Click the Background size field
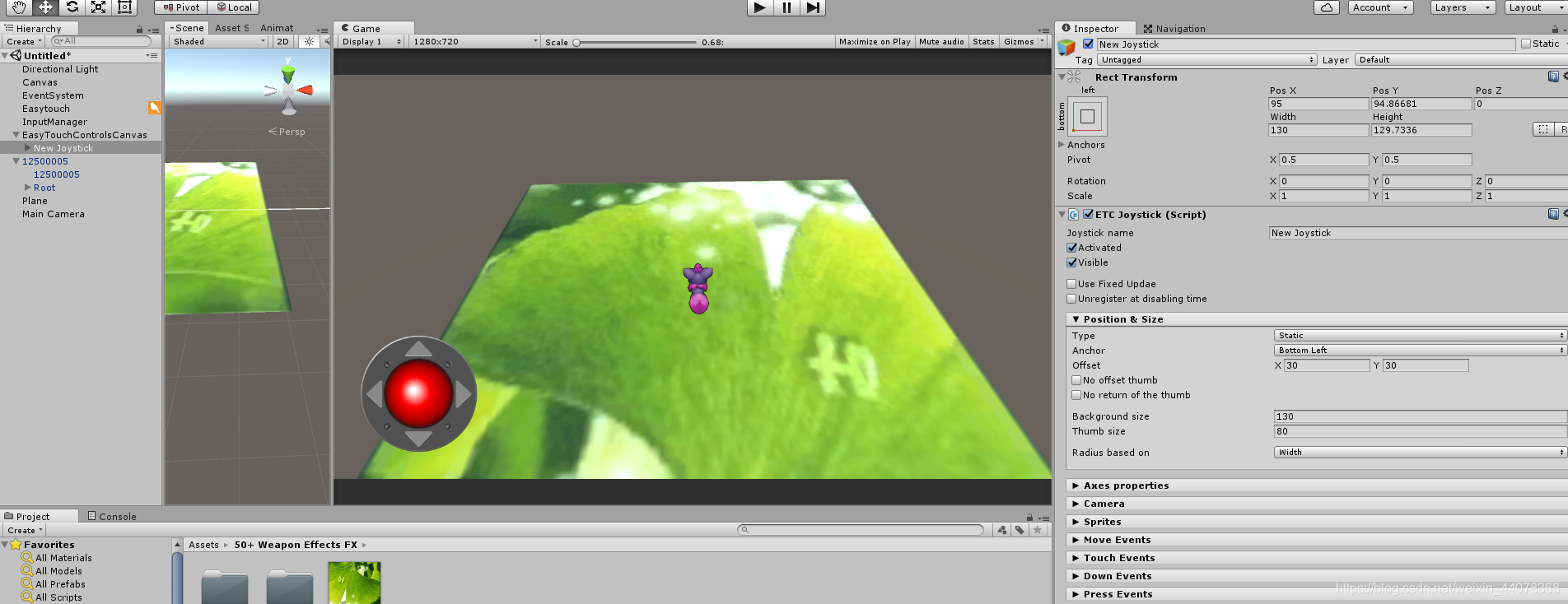 tap(1420, 416)
